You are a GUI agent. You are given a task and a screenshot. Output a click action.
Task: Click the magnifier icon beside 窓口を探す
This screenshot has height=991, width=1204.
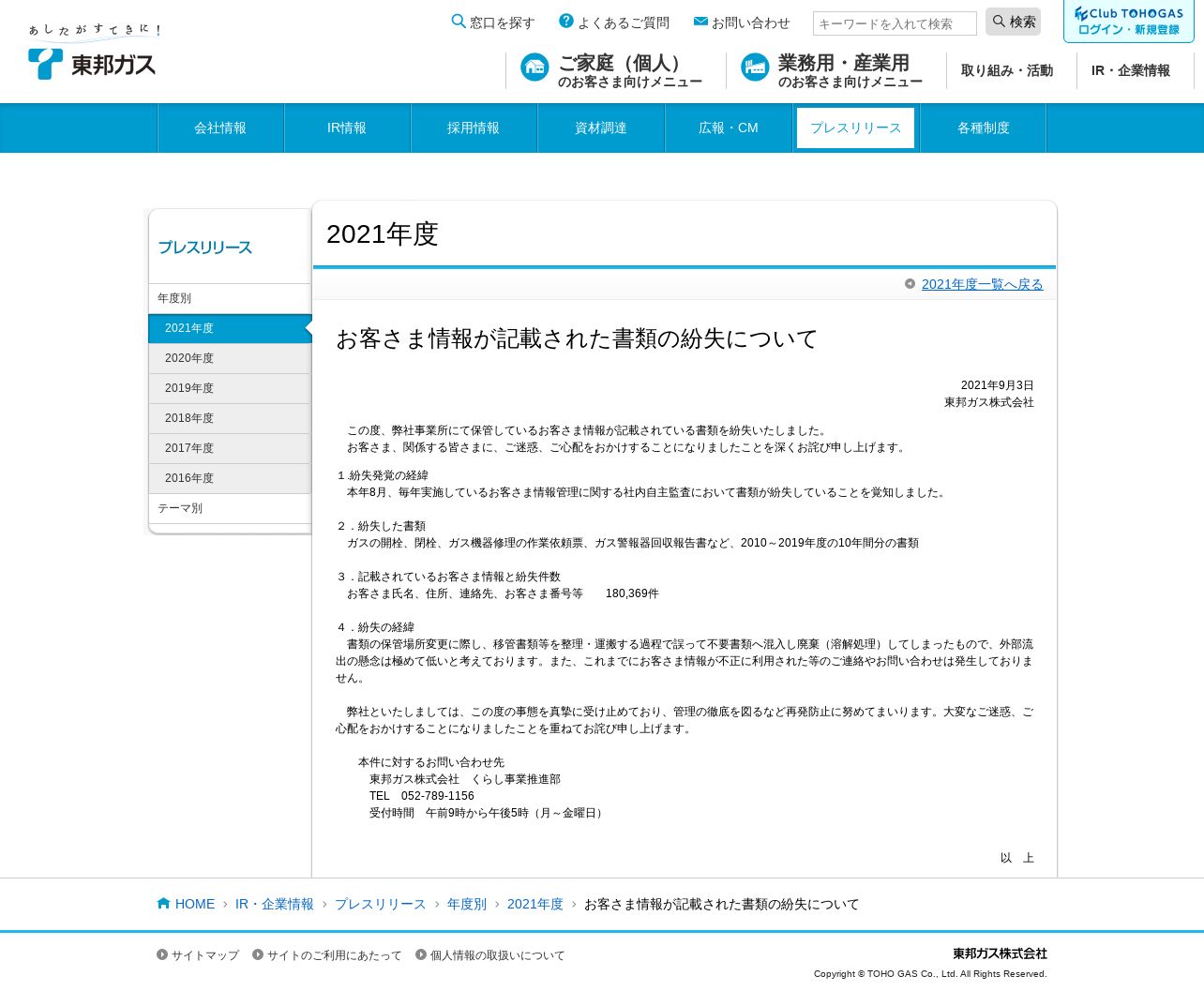click(459, 22)
